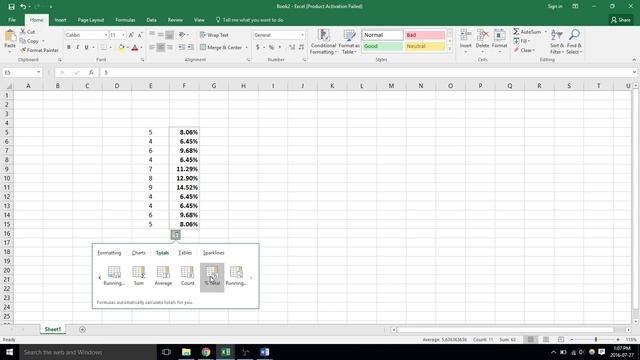The height and width of the screenshot is (360, 640).
Task: Open the Fill dropdown in Editing group
Action: pos(522,41)
